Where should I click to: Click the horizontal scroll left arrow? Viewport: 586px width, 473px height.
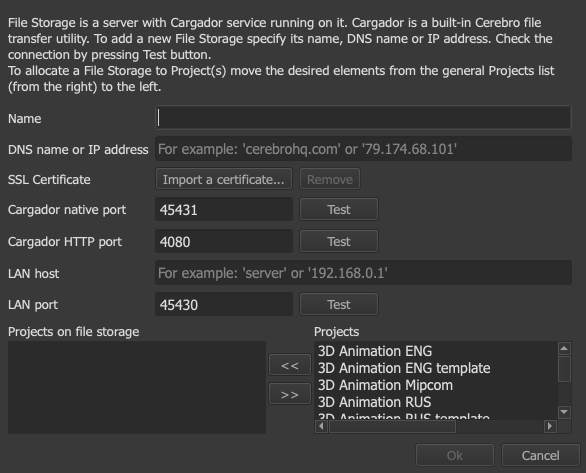point(321,426)
